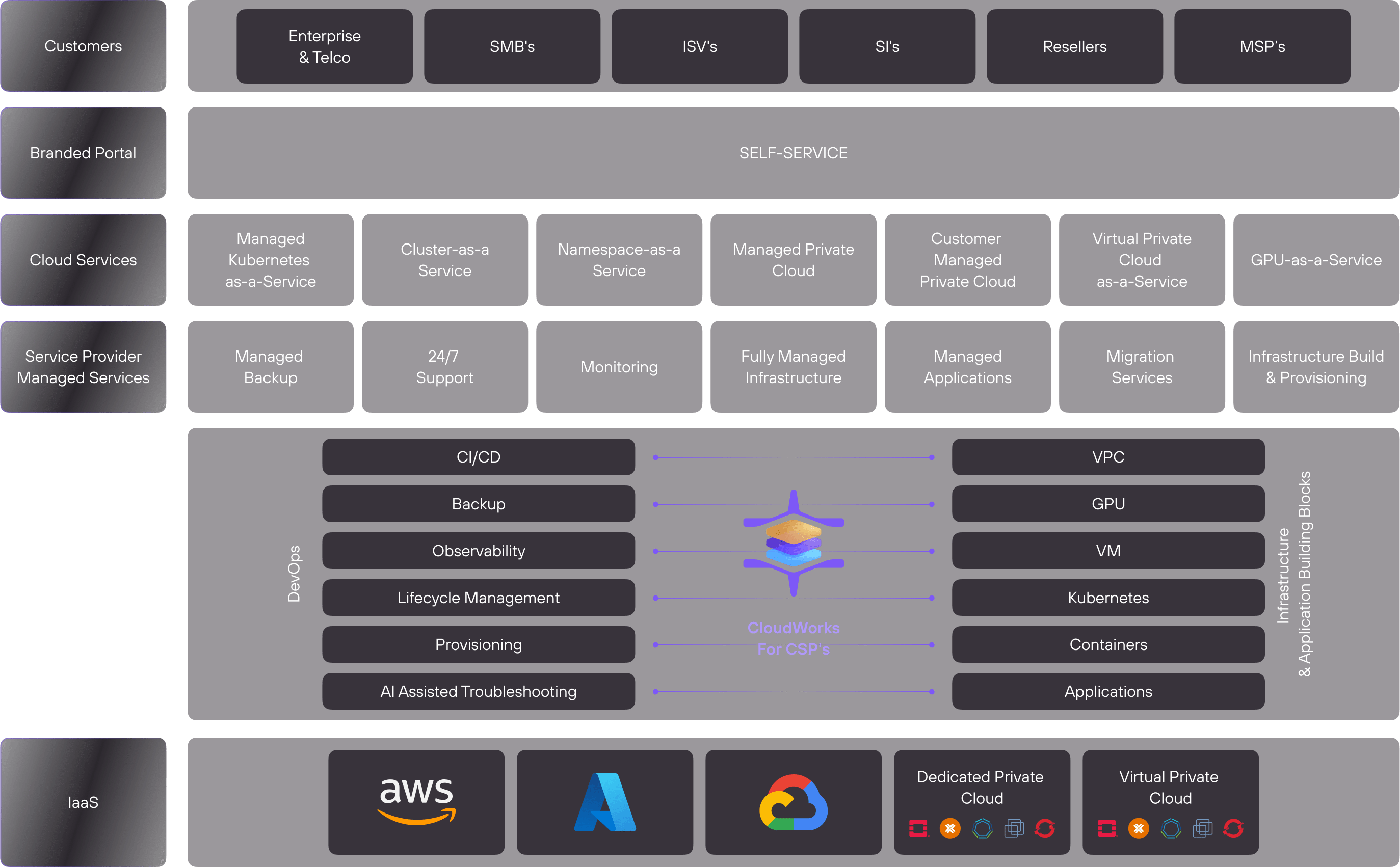Select the 24/7 Support tile
The image size is (1400, 867).
pos(444,367)
